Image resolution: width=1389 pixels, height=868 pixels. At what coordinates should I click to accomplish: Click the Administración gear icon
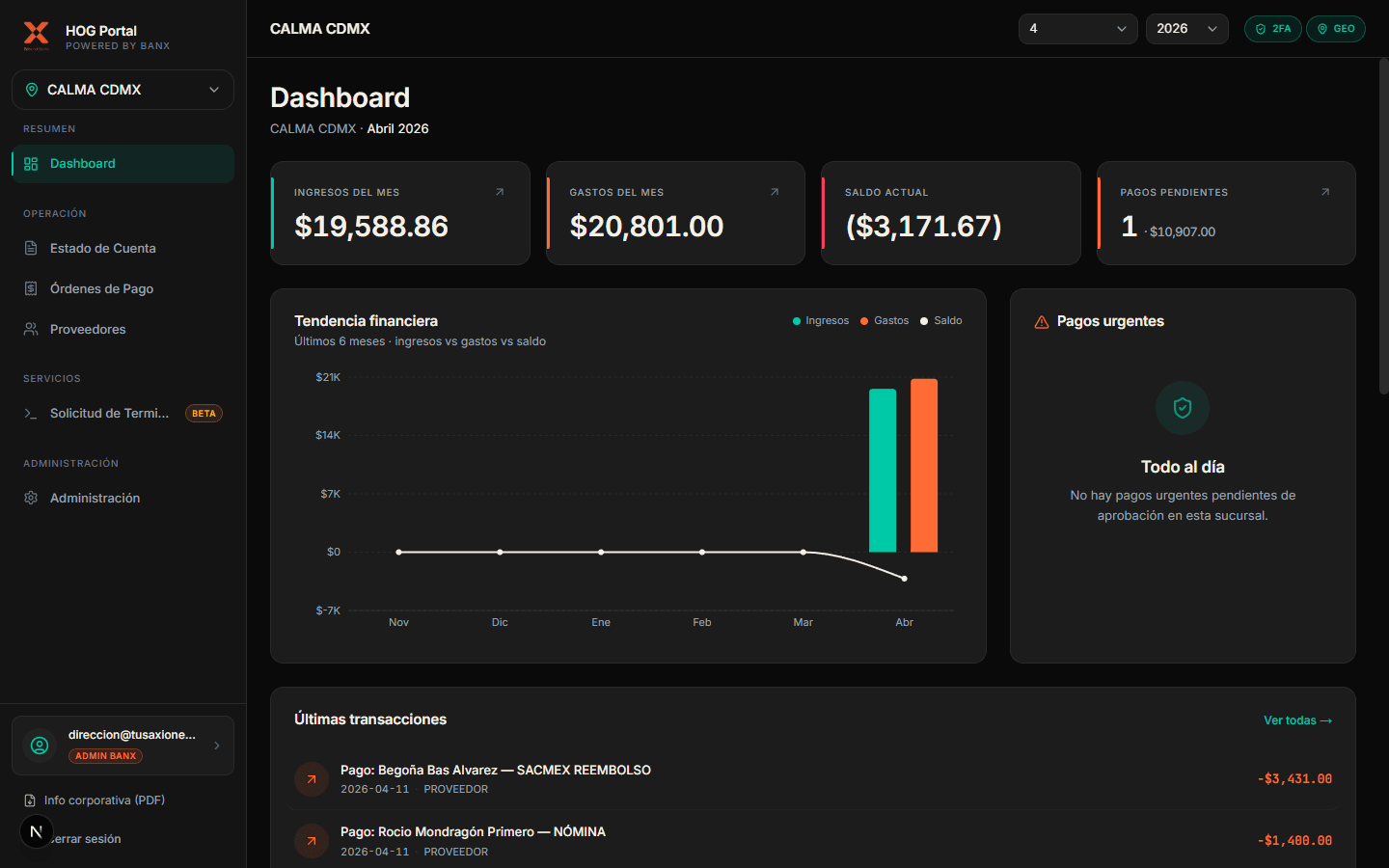32,498
